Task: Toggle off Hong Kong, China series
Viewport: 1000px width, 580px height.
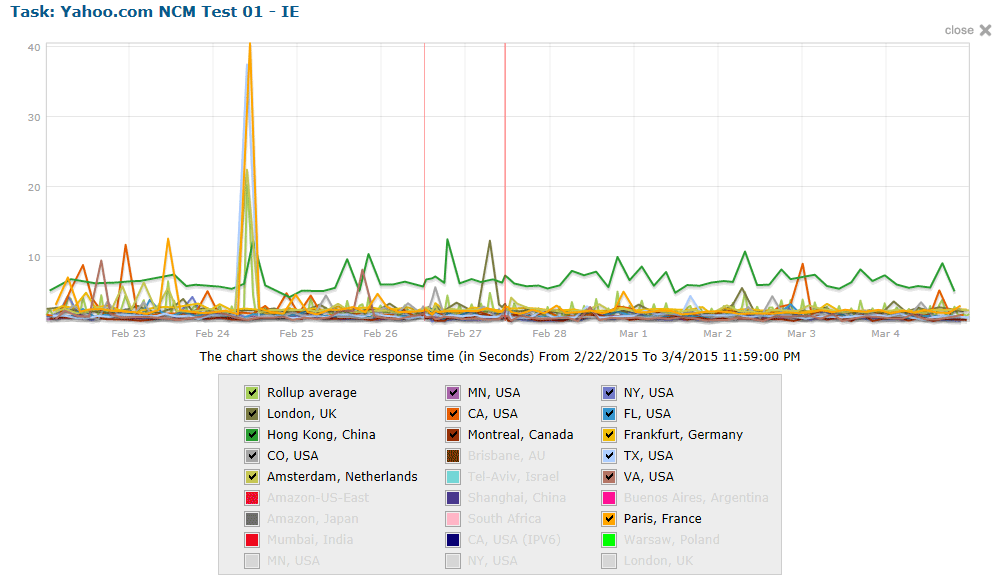Action: pyautogui.click(x=252, y=435)
